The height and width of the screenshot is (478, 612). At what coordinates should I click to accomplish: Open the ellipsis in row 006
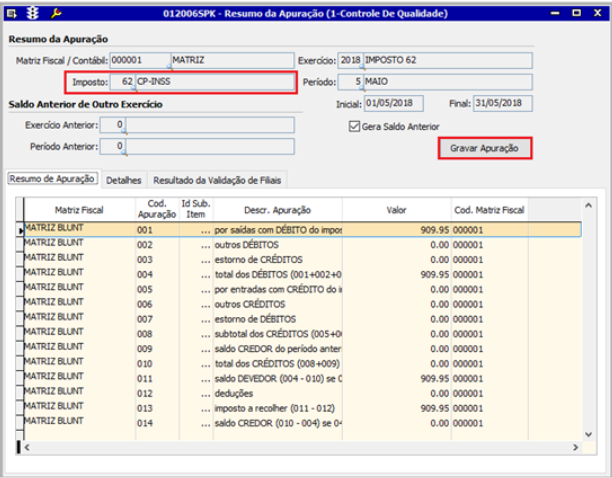coord(206,304)
